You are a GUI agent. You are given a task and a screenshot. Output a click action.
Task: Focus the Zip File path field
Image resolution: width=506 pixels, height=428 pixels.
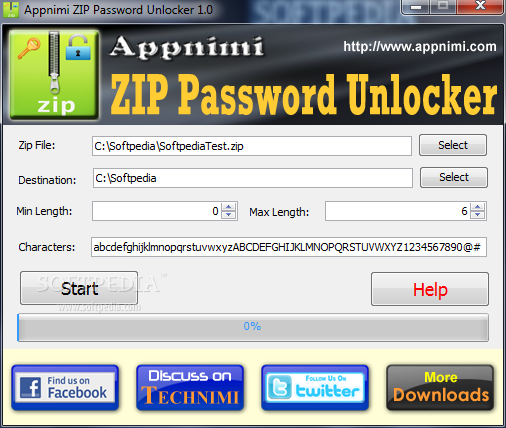coord(252,146)
